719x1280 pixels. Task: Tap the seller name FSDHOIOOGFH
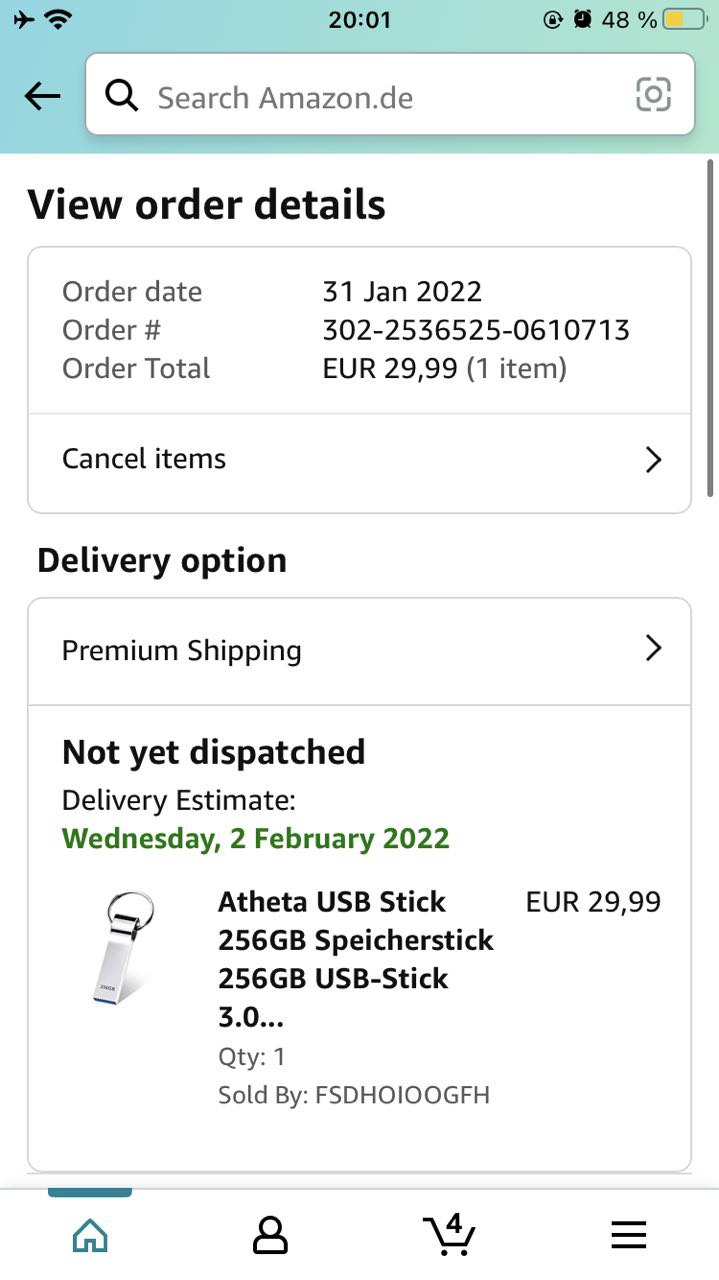point(402,1095)
